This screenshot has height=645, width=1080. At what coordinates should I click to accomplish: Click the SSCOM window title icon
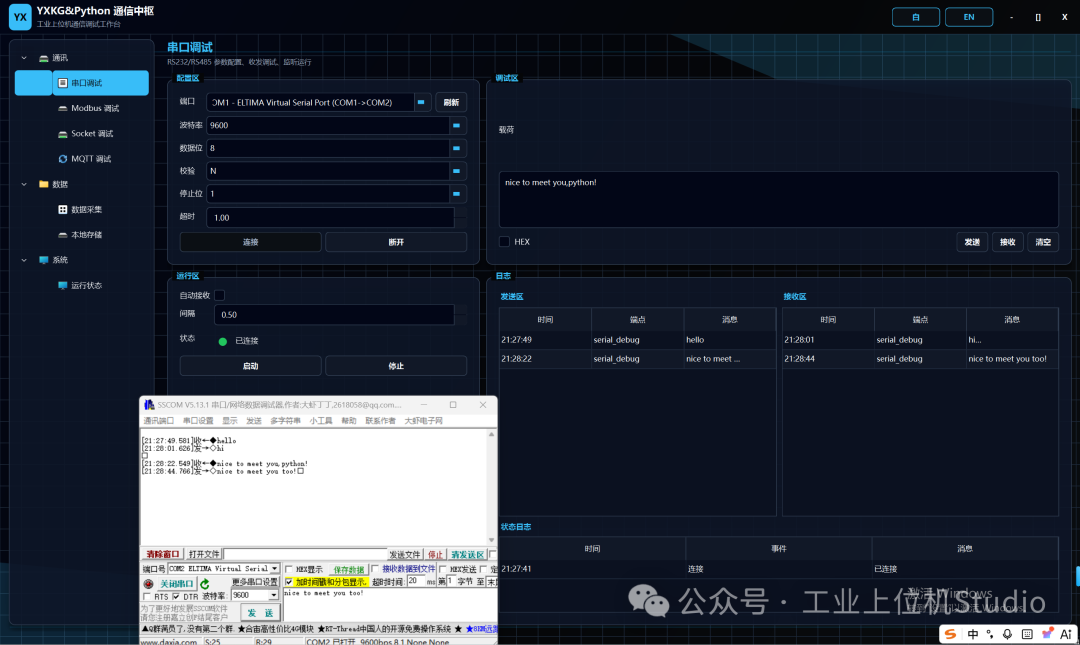[149, 405]
